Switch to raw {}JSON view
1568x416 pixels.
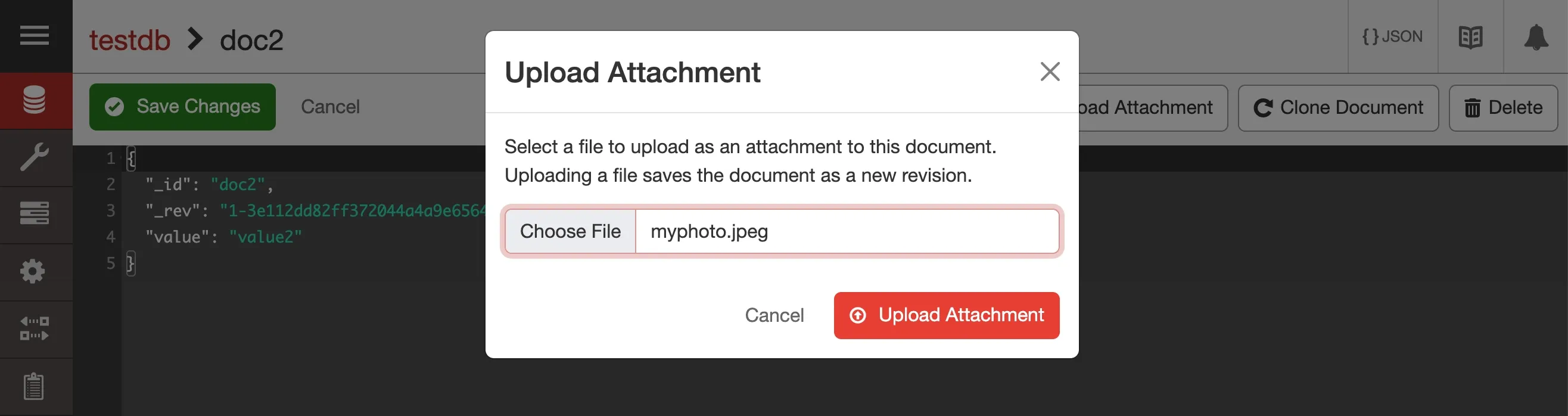[1392, 36]
